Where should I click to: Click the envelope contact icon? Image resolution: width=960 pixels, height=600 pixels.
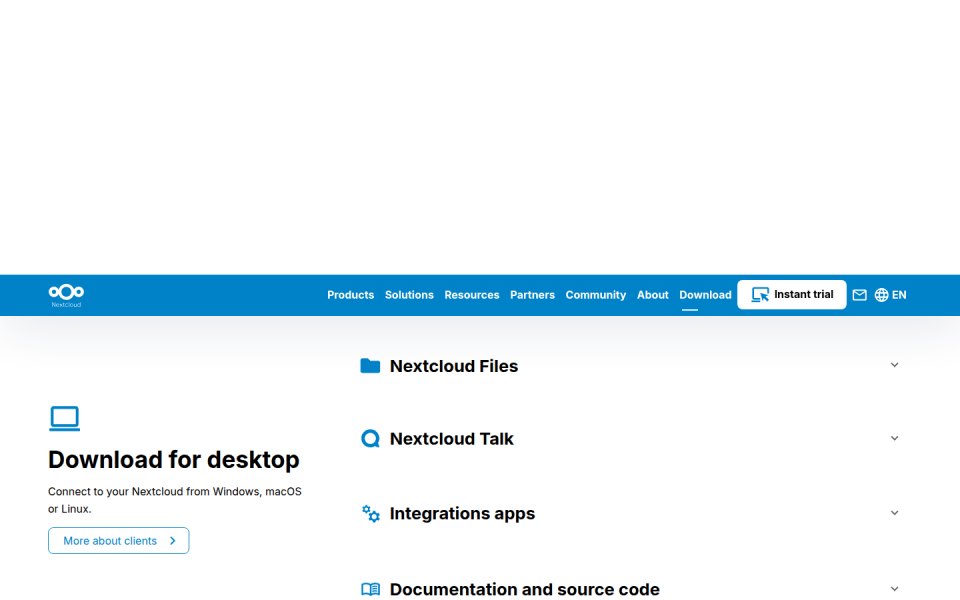pyautogui.click(x=860, y=295)
